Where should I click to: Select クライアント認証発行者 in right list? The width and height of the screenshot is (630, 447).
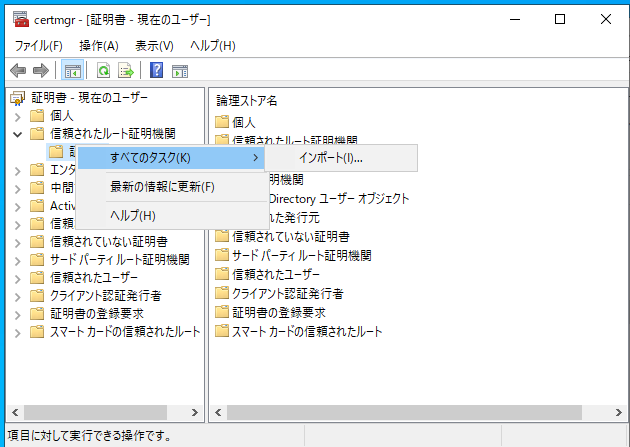(x=288, y=293)
